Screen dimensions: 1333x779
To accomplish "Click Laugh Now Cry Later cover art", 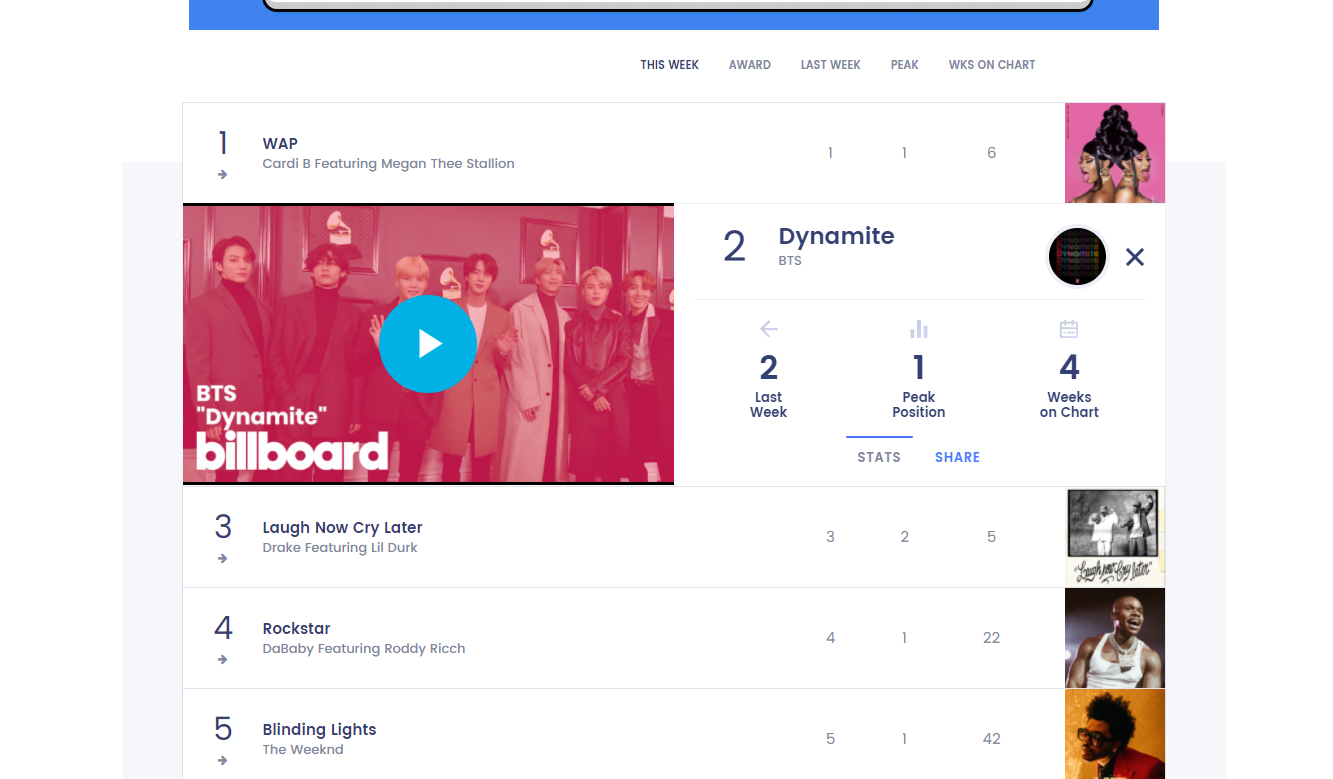I will [x=1115, y=537].
